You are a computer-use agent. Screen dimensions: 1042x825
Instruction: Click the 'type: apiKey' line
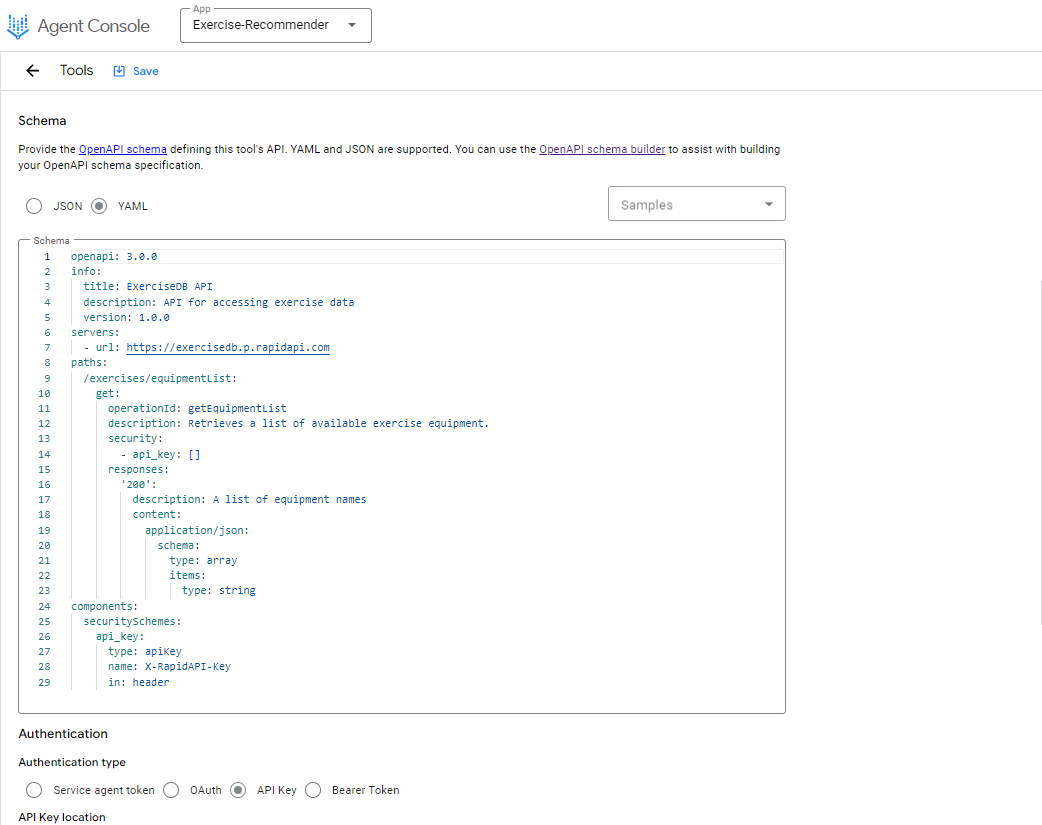pos(145,651)
